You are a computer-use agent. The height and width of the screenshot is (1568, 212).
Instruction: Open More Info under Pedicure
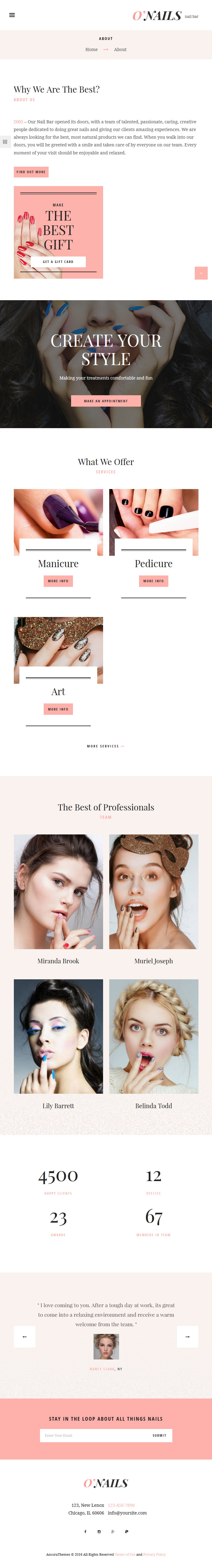[x=154, y=581]
